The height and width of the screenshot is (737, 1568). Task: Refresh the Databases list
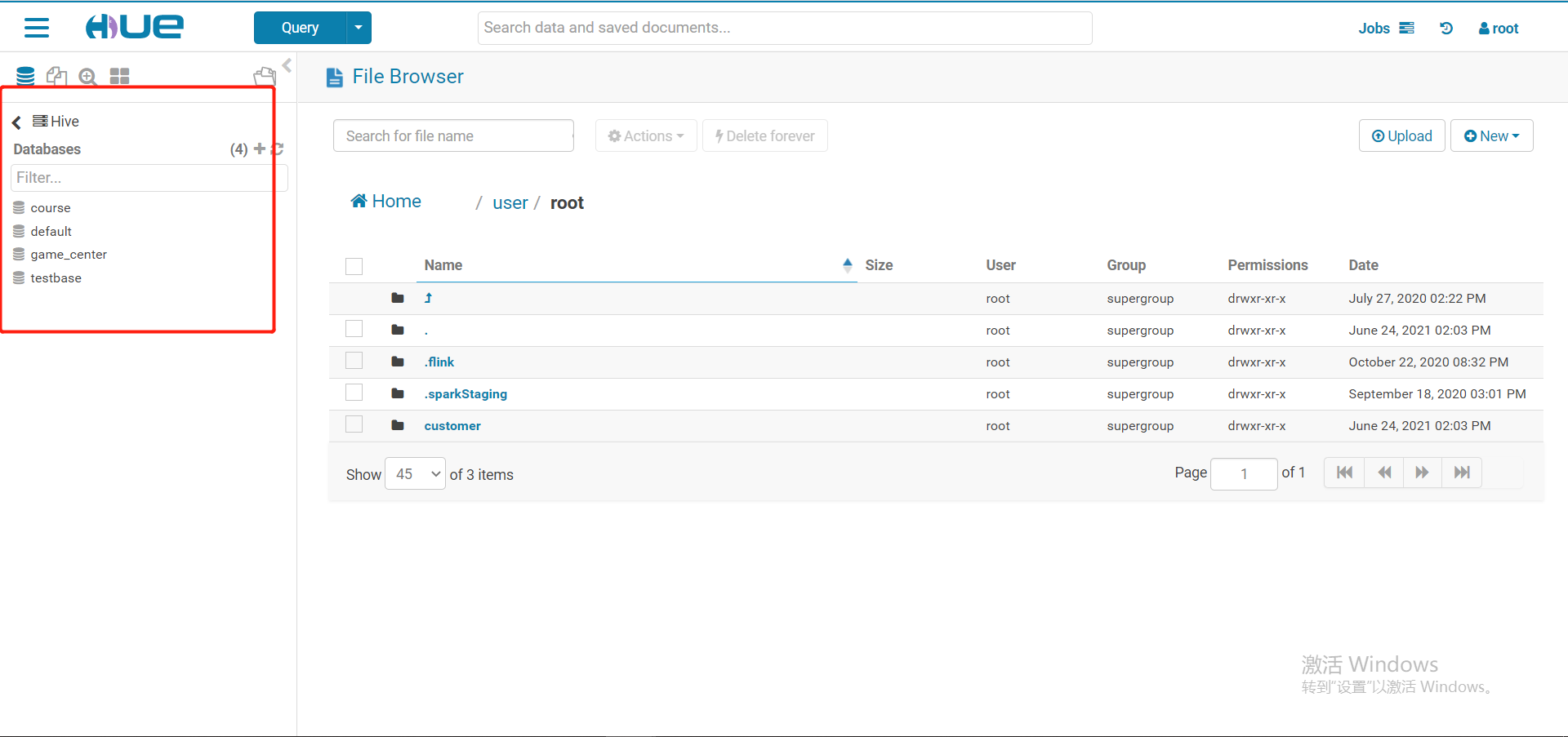[x=278, y=149]
